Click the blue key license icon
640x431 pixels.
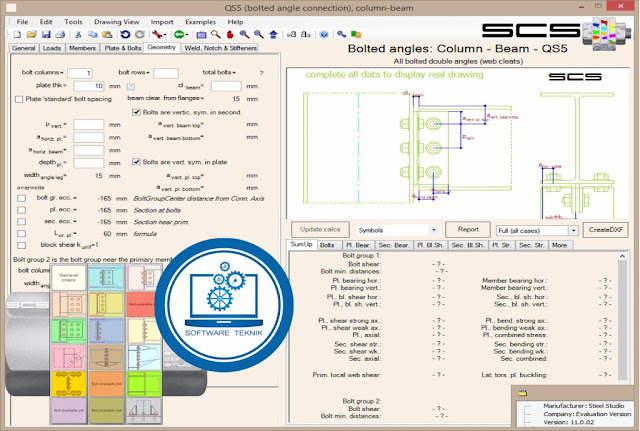pyautogui.click(x=342, y=34)
